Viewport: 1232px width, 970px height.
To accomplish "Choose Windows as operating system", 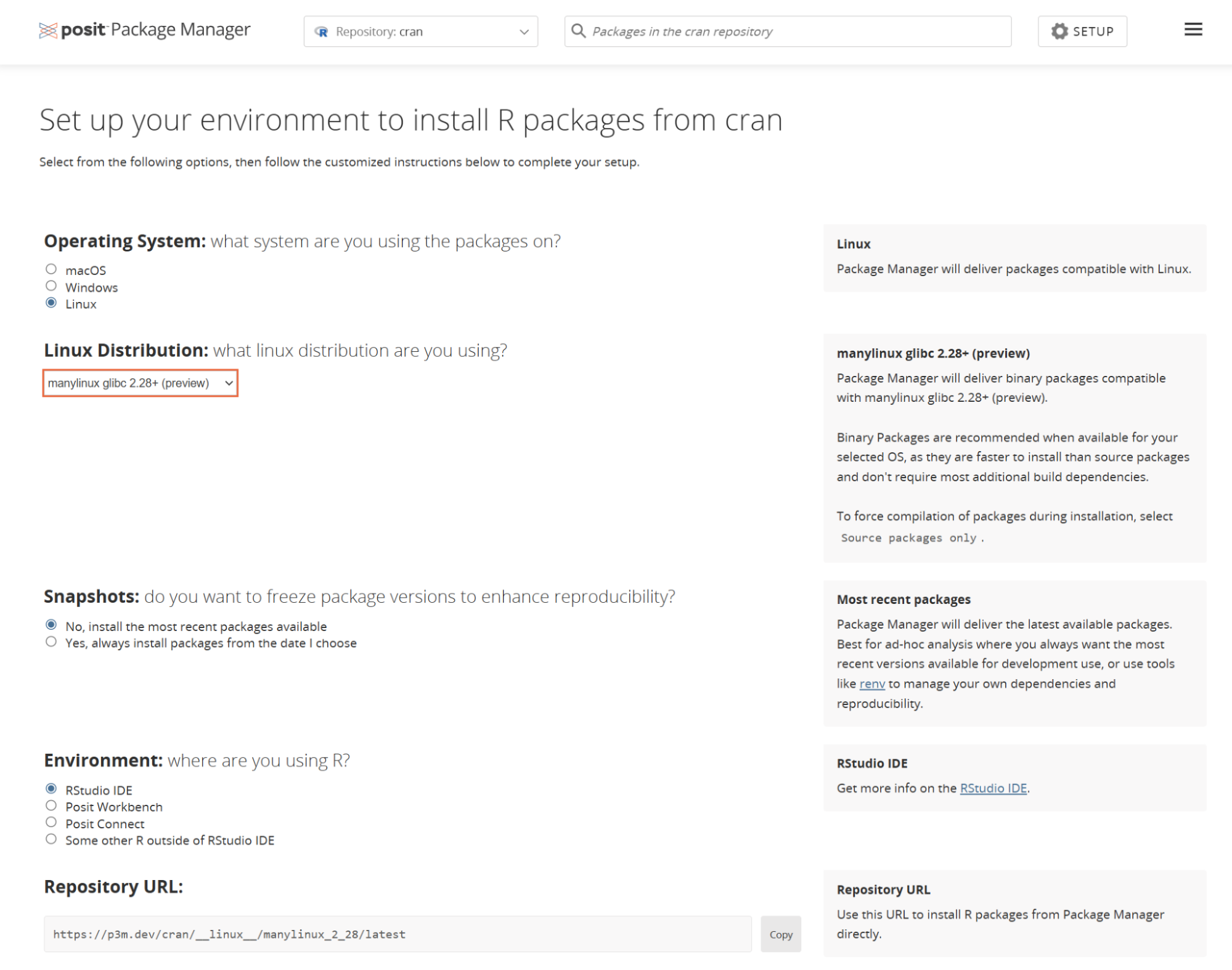I will point(51,286).
